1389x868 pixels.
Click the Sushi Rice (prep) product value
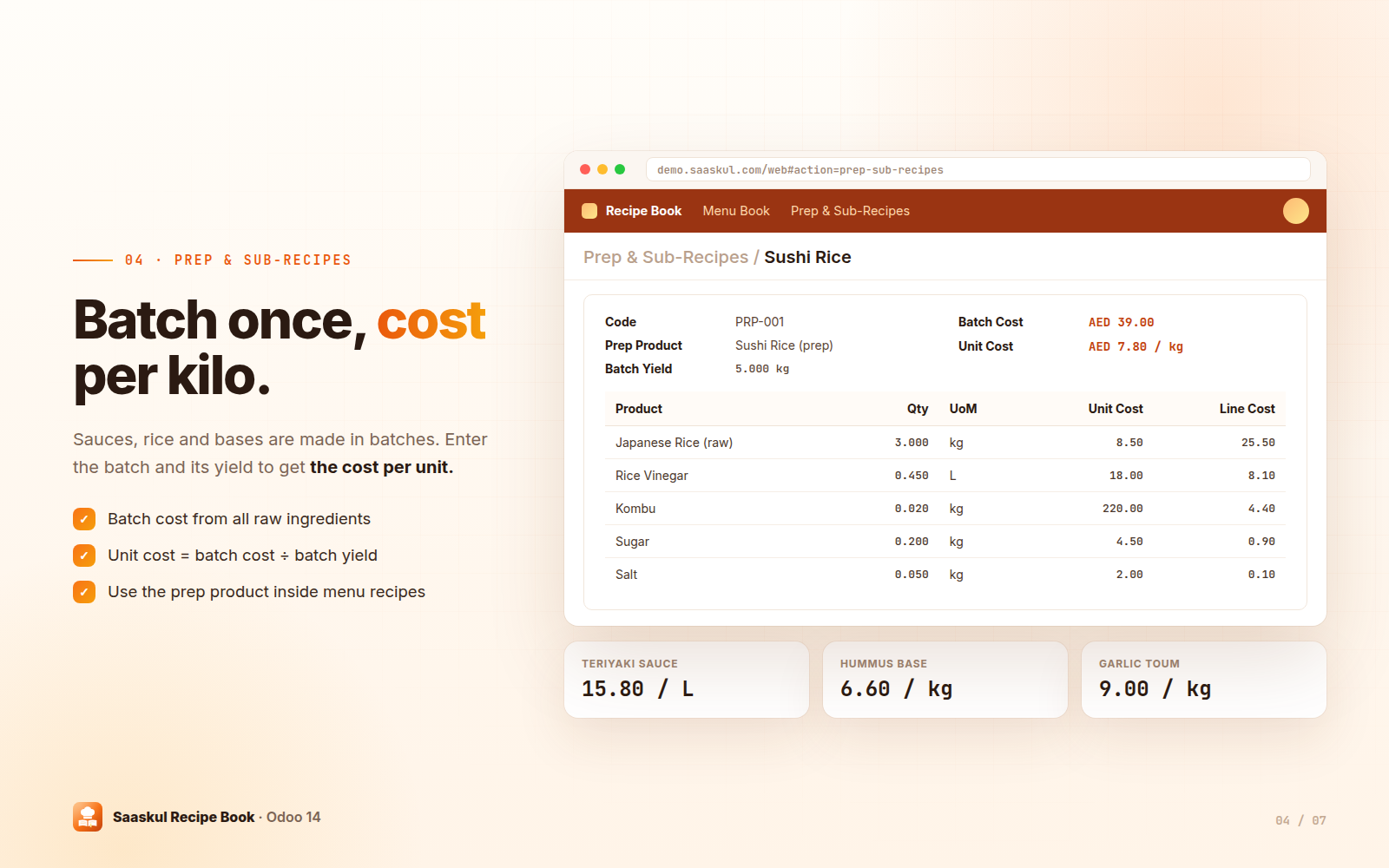pyautogui.click(x=784, y=345)
